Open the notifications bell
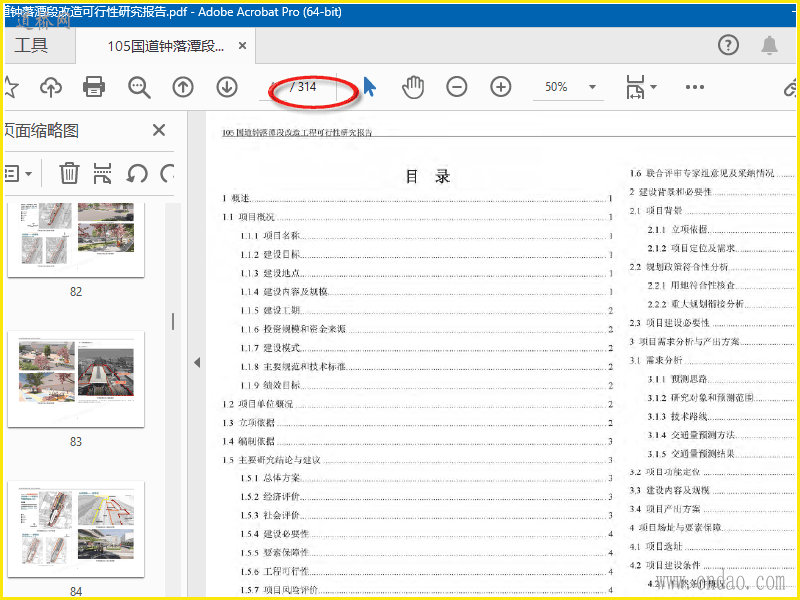Viewport: 800px width, 600px height. pyautogui.click(x=769, y=45)
